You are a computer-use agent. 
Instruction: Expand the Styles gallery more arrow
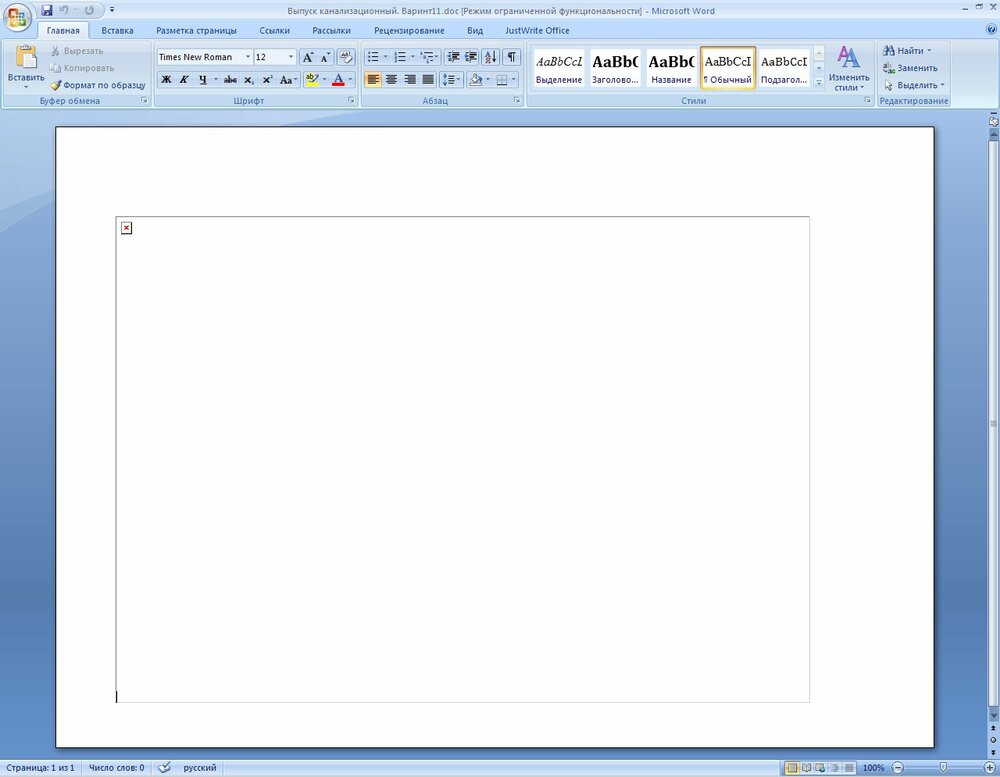click(819, 84)
